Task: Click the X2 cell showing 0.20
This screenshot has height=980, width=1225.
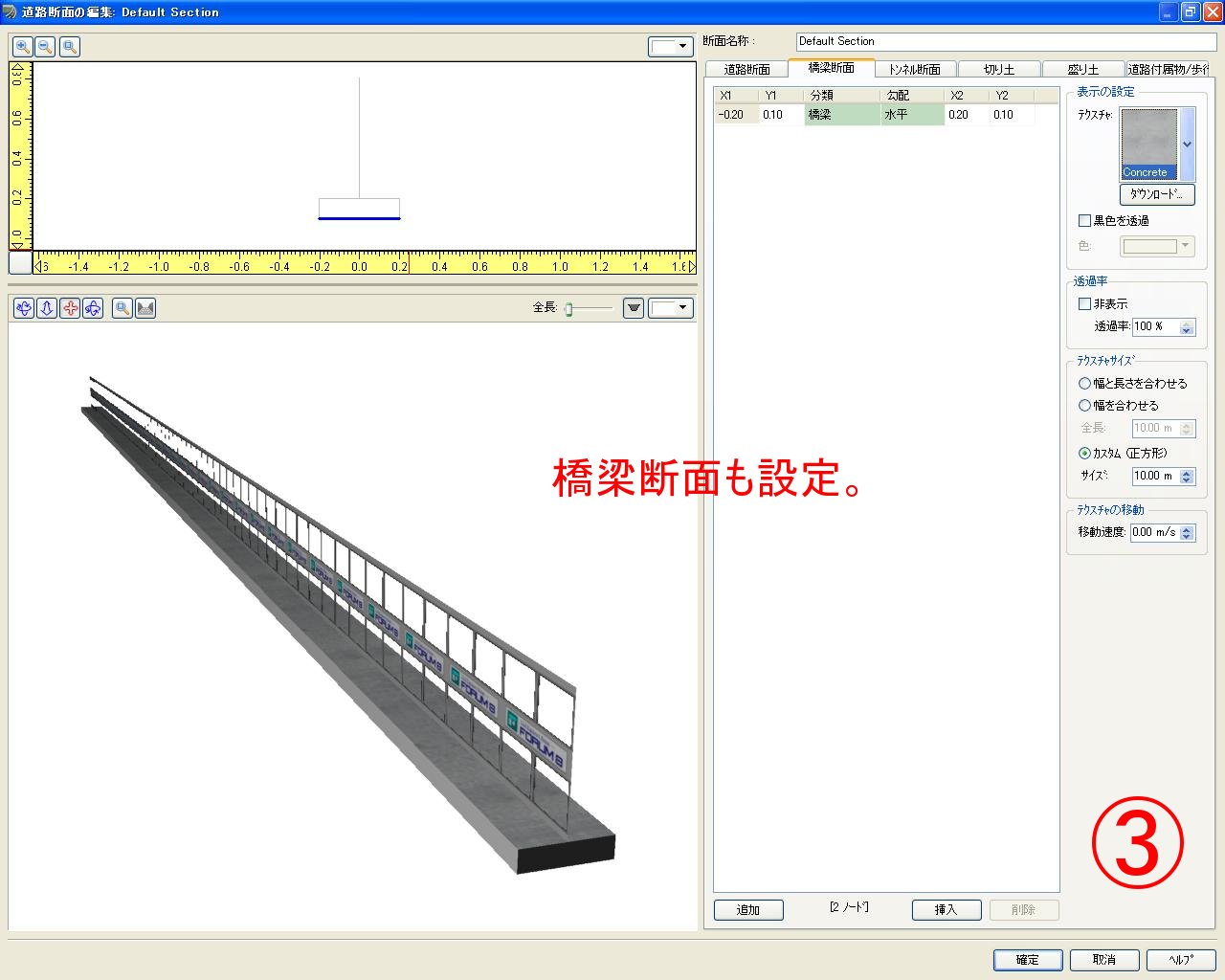Action: pos(967,115)
